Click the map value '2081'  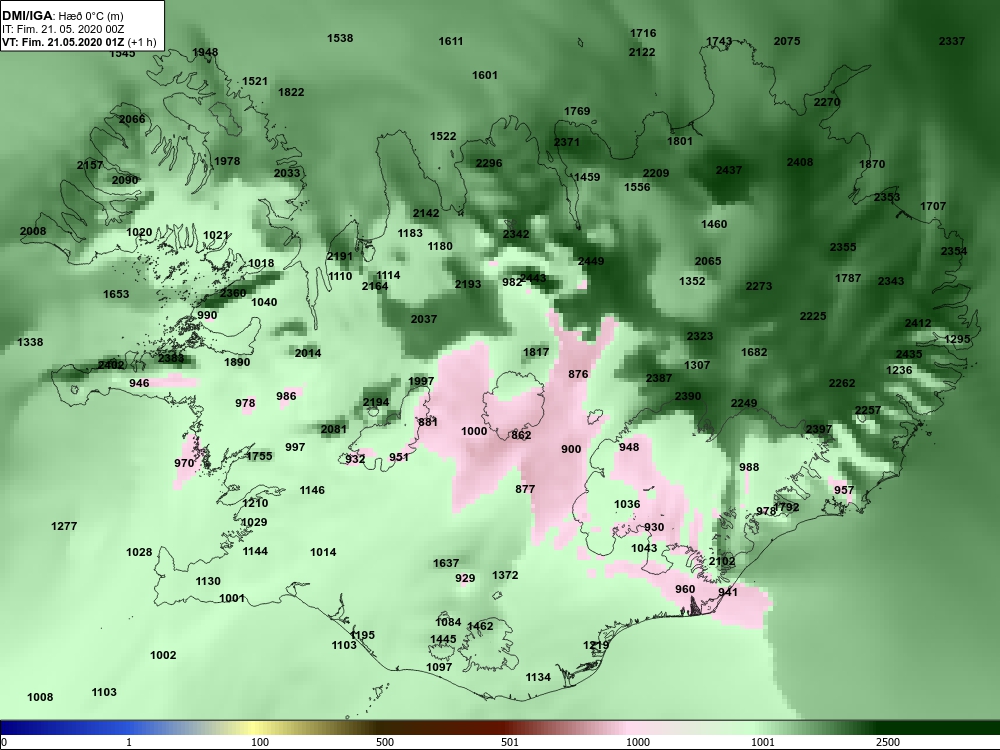coord(334,429)
